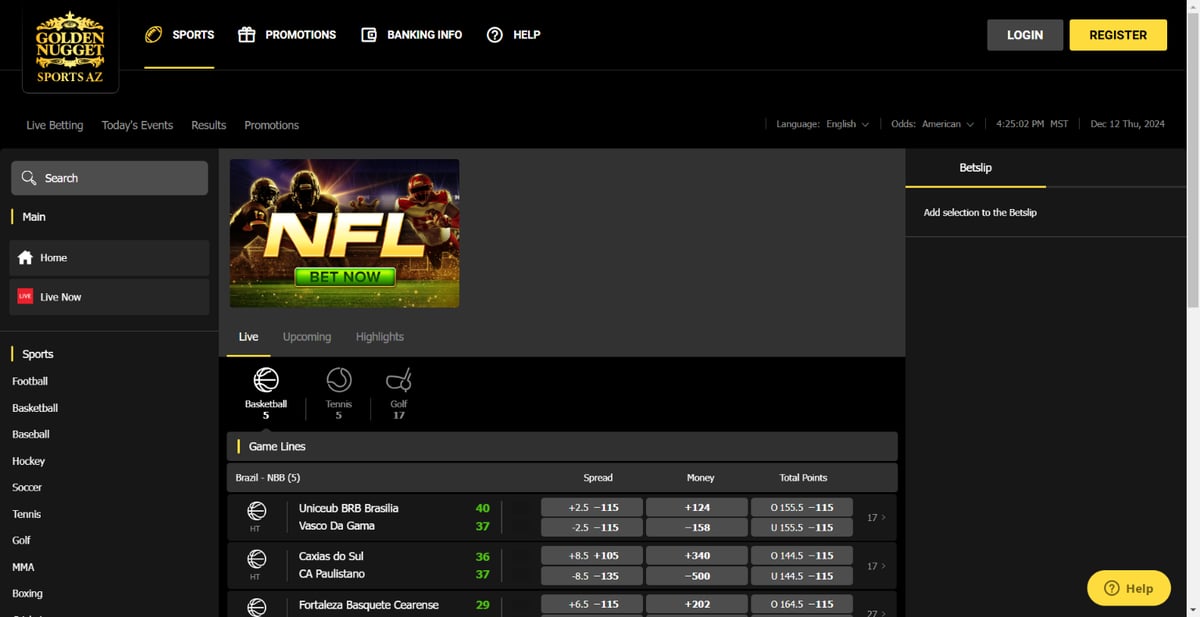Open the Caxias do Sul team row
The height and width of the screenshot is (617, 1200).
[331, 556]
